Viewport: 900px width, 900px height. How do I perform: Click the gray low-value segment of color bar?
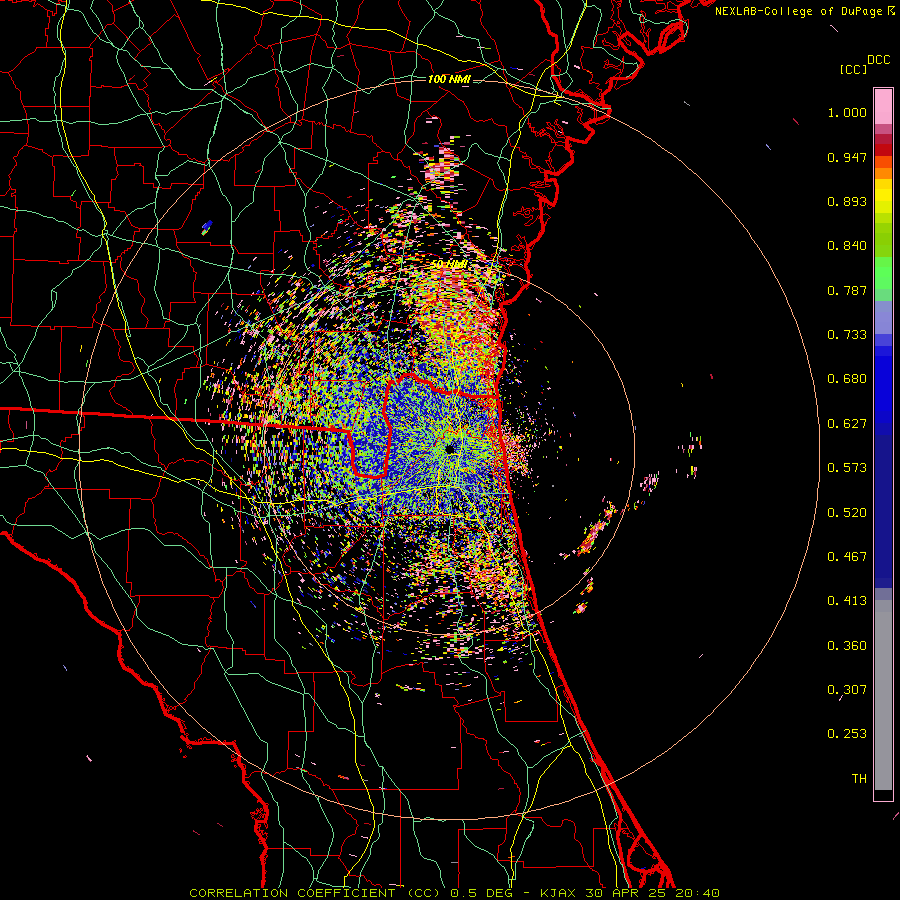point(883,695)
